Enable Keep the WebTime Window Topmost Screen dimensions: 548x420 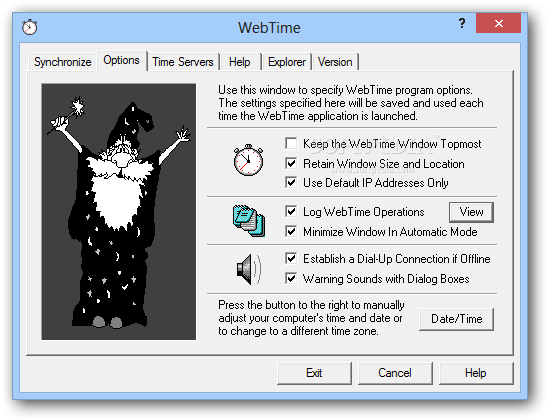coord(291,143)
